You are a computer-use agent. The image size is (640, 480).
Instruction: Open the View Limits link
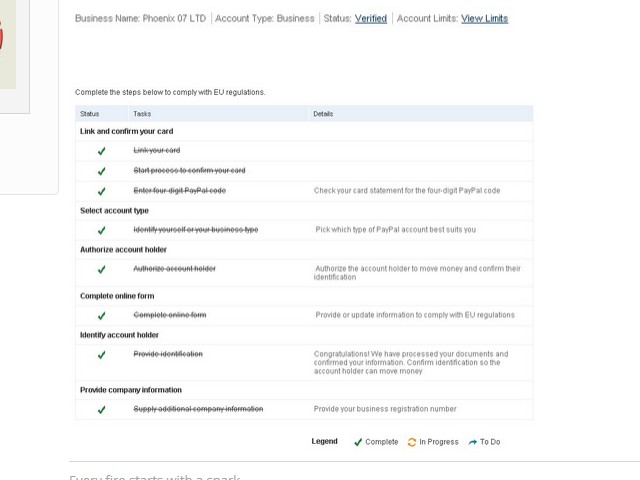(484, 19)
